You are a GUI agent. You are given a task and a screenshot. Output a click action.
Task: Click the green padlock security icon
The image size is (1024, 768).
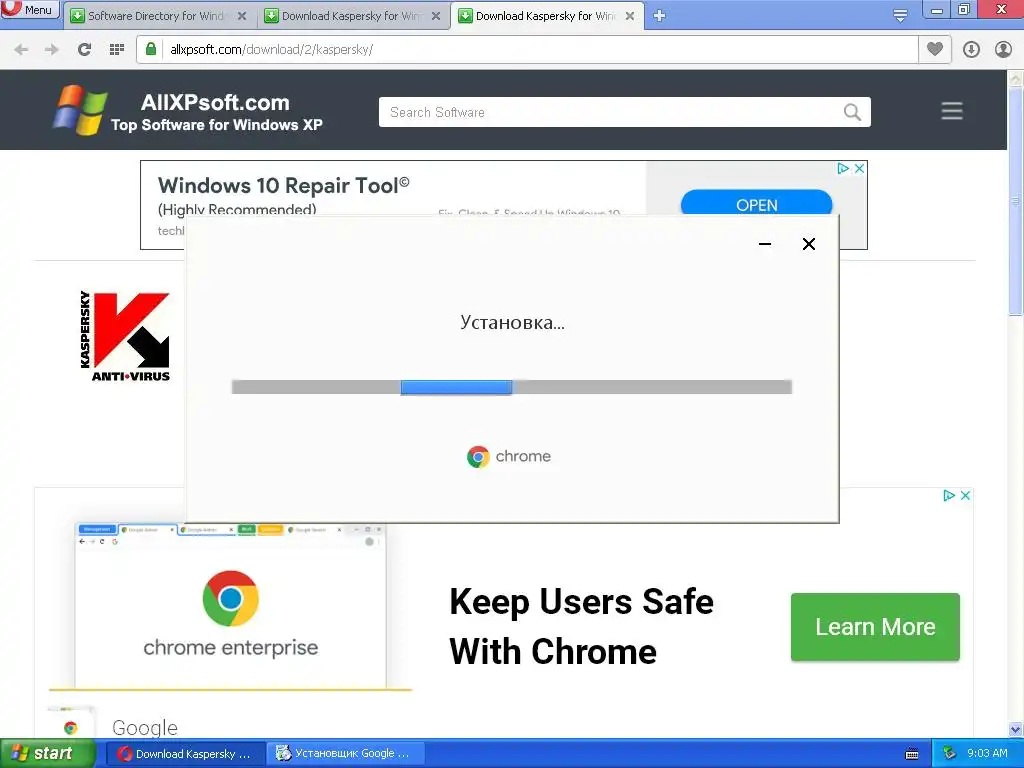pyautogui.click(x=151, y=49)
